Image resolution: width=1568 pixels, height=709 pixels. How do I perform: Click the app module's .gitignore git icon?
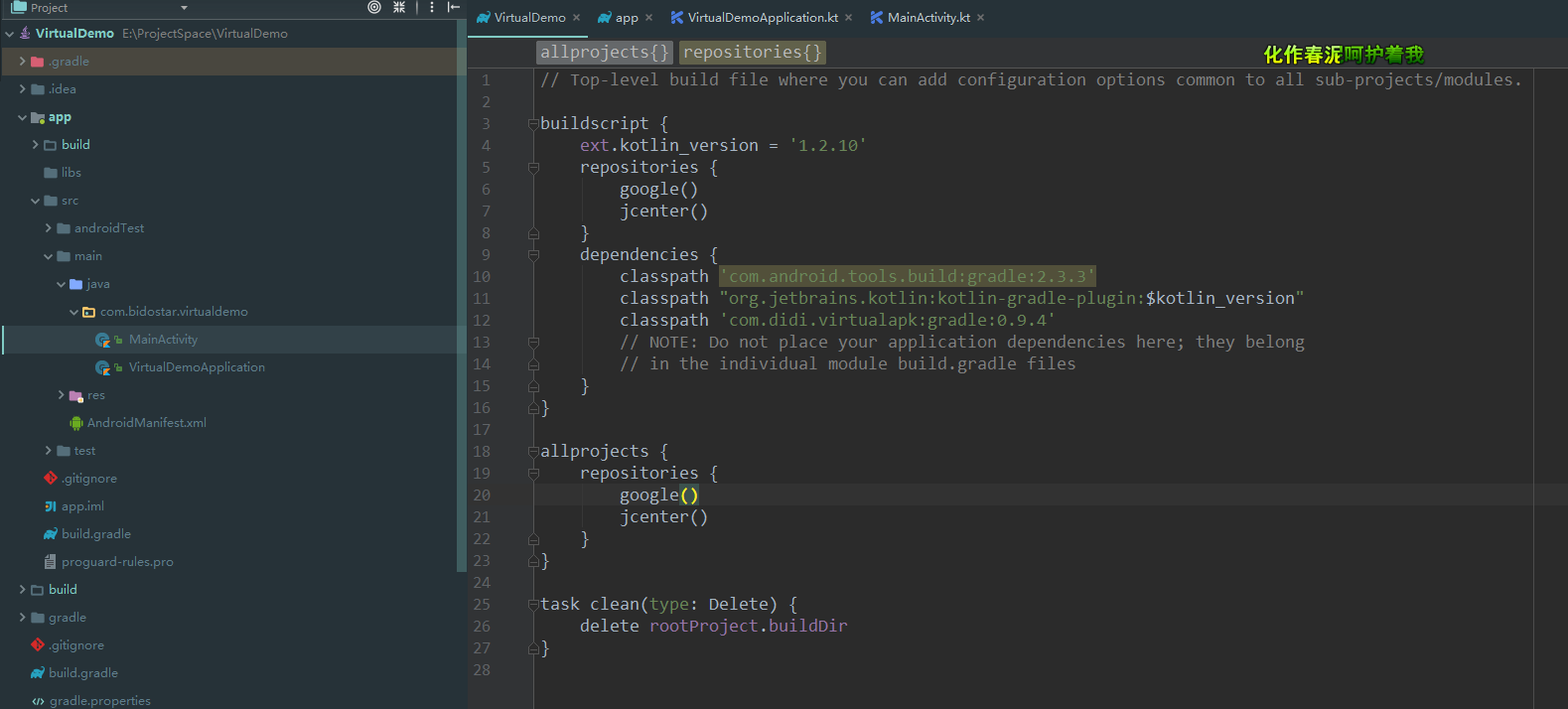pyautogui.click(x=51, y=479)
